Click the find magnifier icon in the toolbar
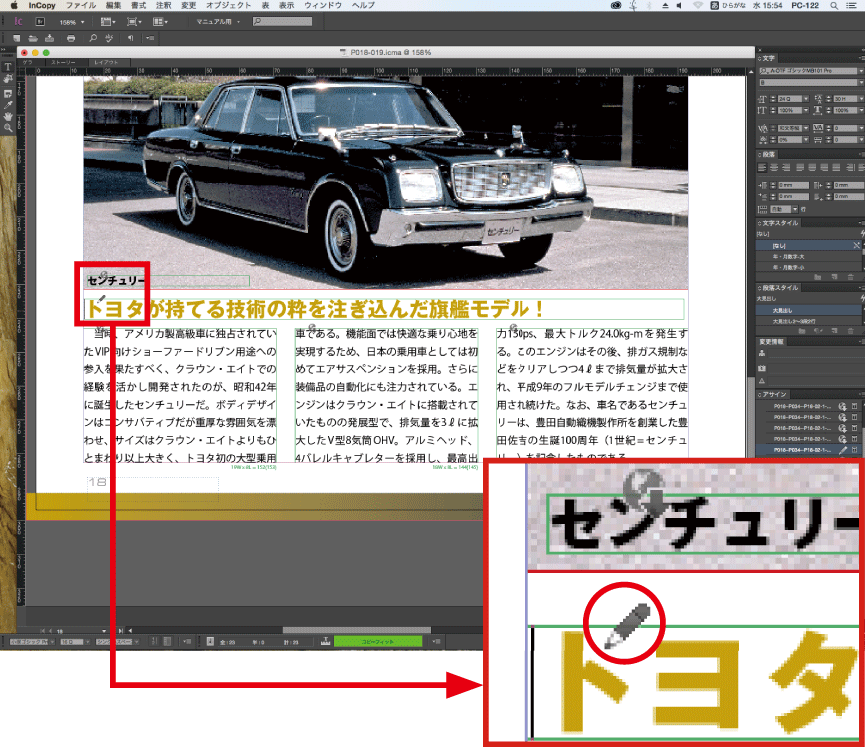Screen dimensions: 865x747 tap(93, 38)
